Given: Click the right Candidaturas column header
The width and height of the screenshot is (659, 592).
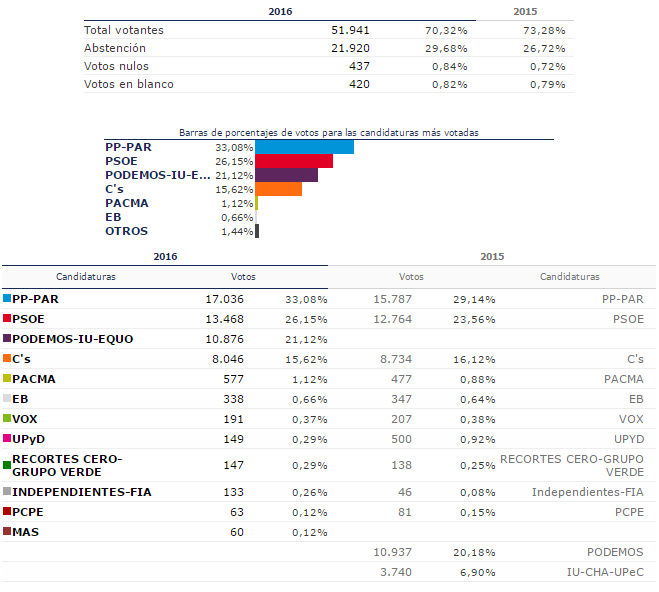Looking at the screenshot, I should pos(569,277).
